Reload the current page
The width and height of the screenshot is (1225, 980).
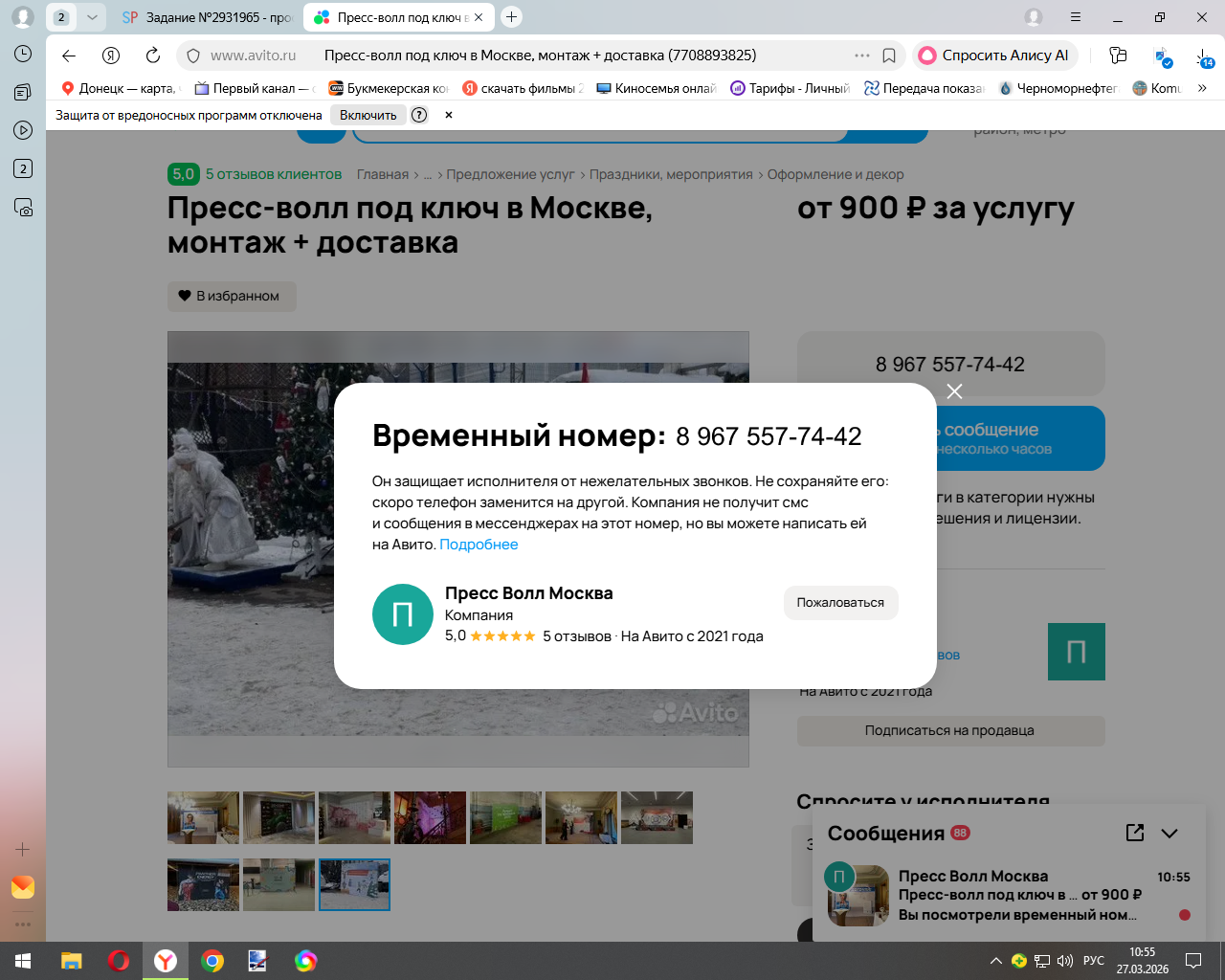tap(153, 56)
